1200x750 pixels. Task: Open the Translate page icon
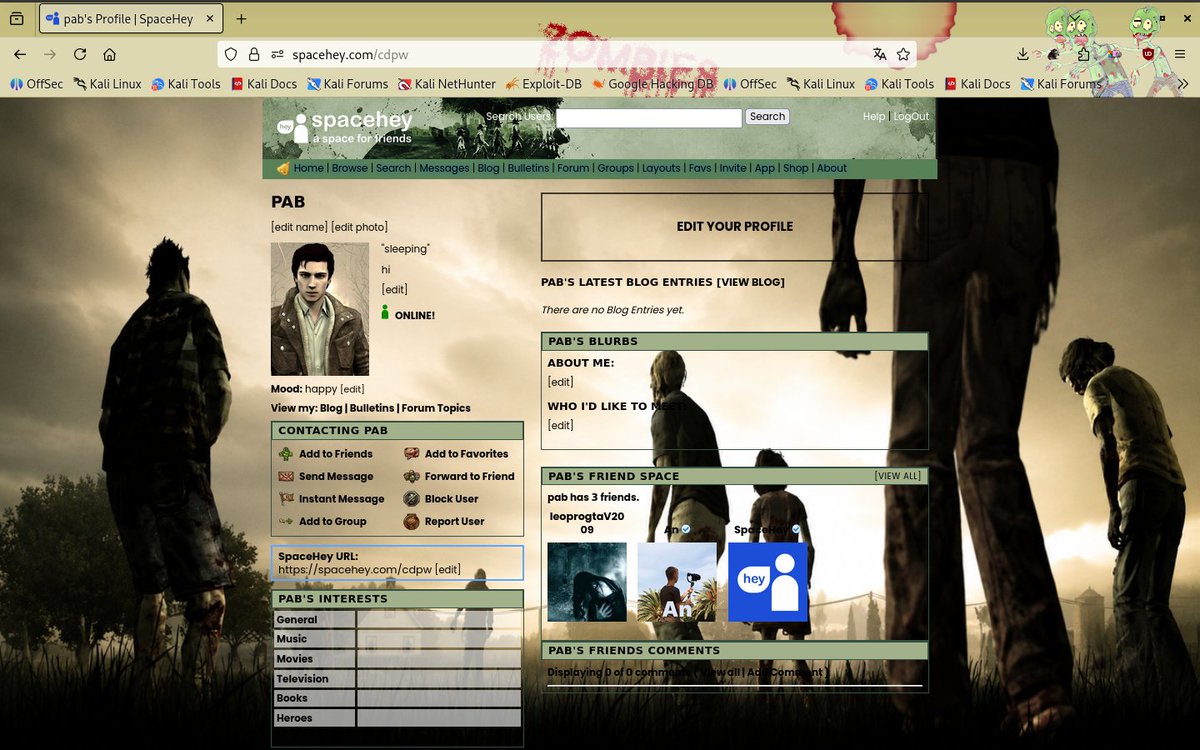[879, 54]
